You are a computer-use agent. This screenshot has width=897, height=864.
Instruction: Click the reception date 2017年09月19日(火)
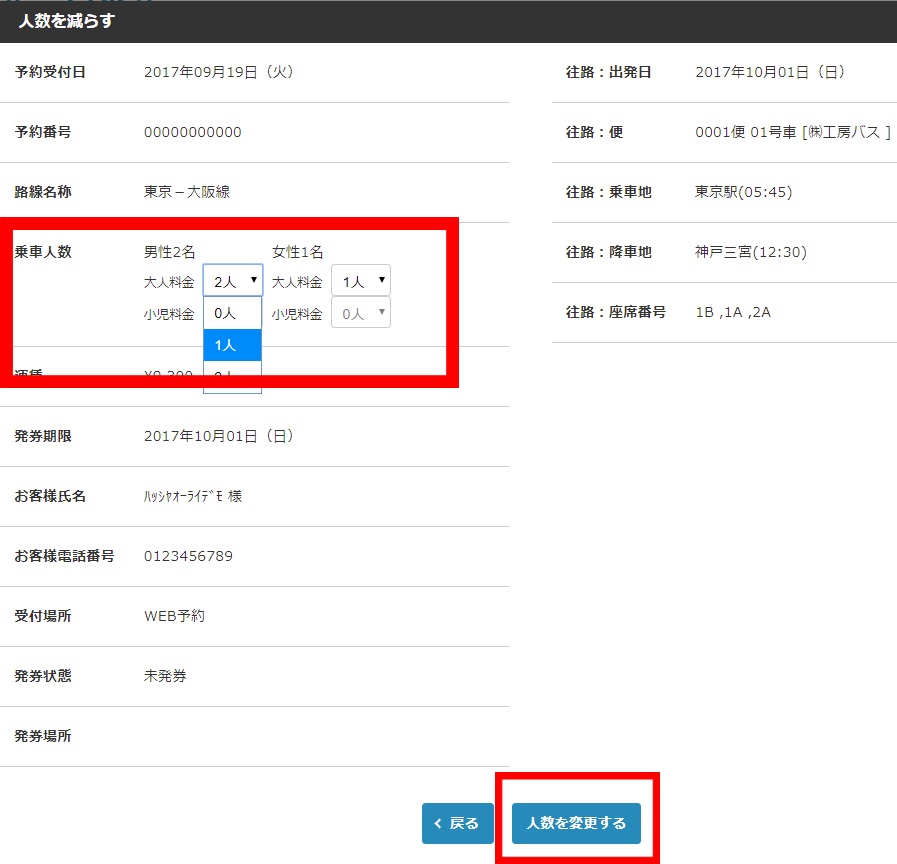(218, 72)
